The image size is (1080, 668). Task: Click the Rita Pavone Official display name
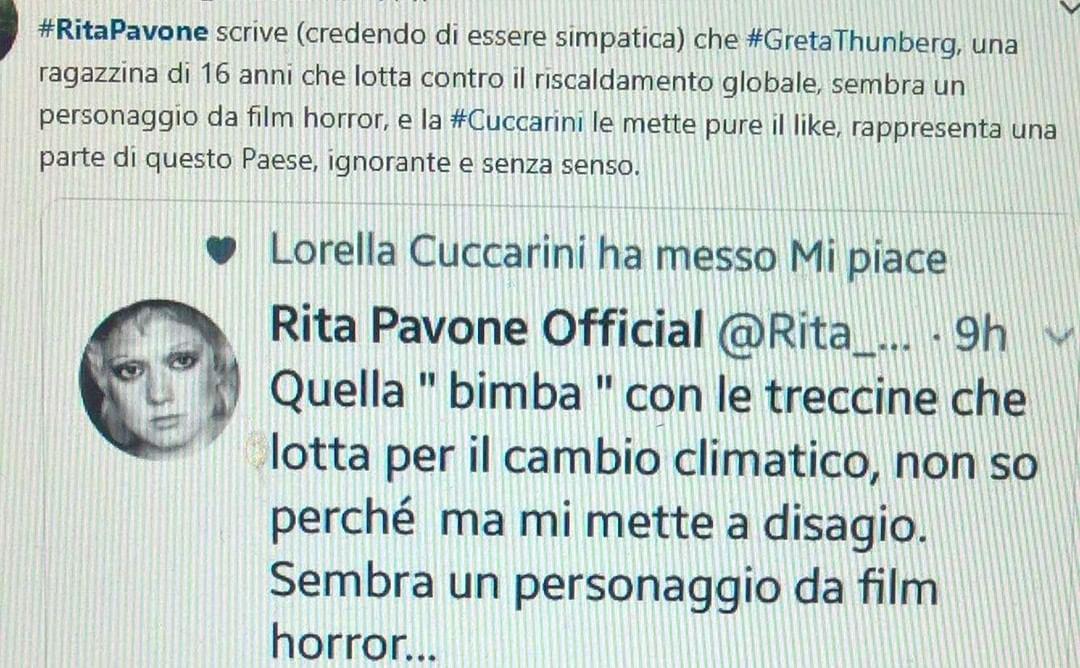pos(487,326)
